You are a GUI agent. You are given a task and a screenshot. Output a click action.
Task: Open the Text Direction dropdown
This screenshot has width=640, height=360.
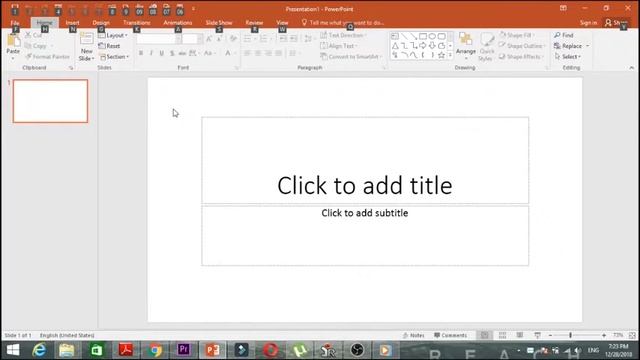pos(343,36)
